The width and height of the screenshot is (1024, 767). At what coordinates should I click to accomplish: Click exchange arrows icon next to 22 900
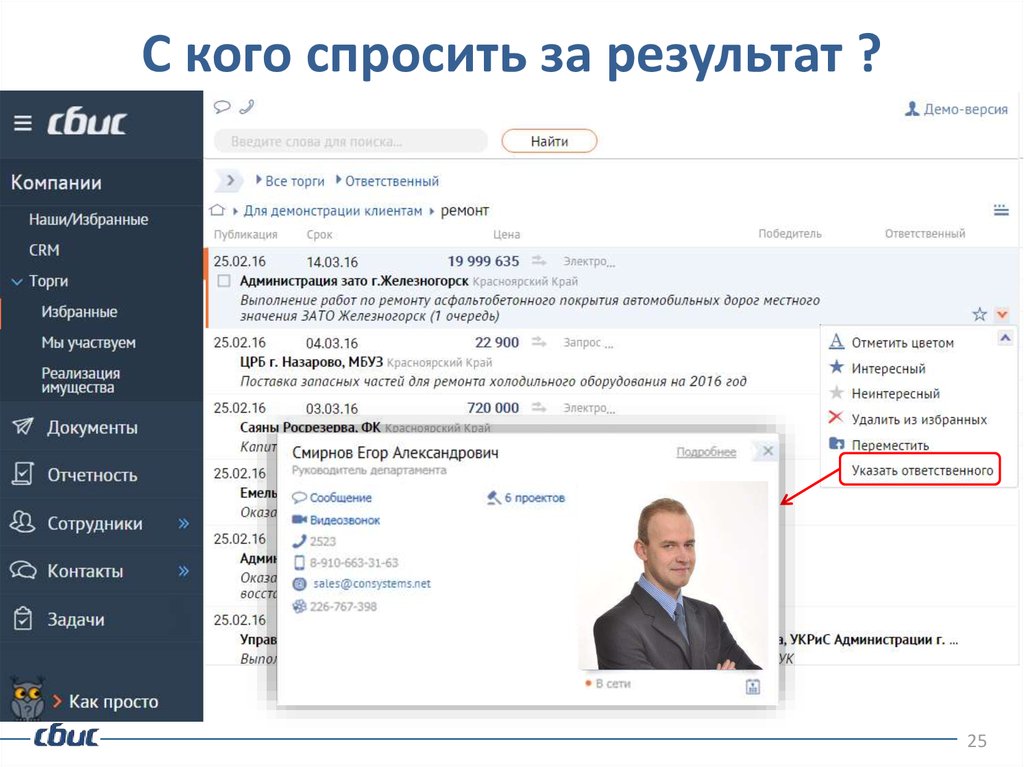[x=539, y=342]
